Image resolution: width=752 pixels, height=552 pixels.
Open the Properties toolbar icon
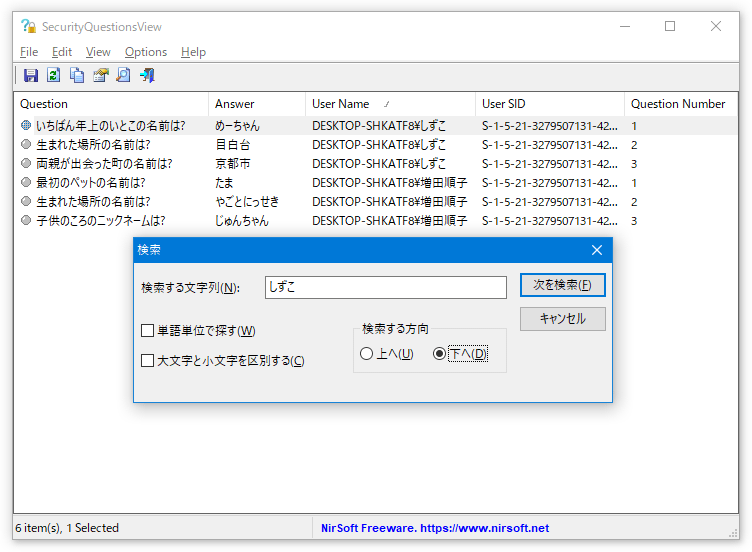coord(100,75)
